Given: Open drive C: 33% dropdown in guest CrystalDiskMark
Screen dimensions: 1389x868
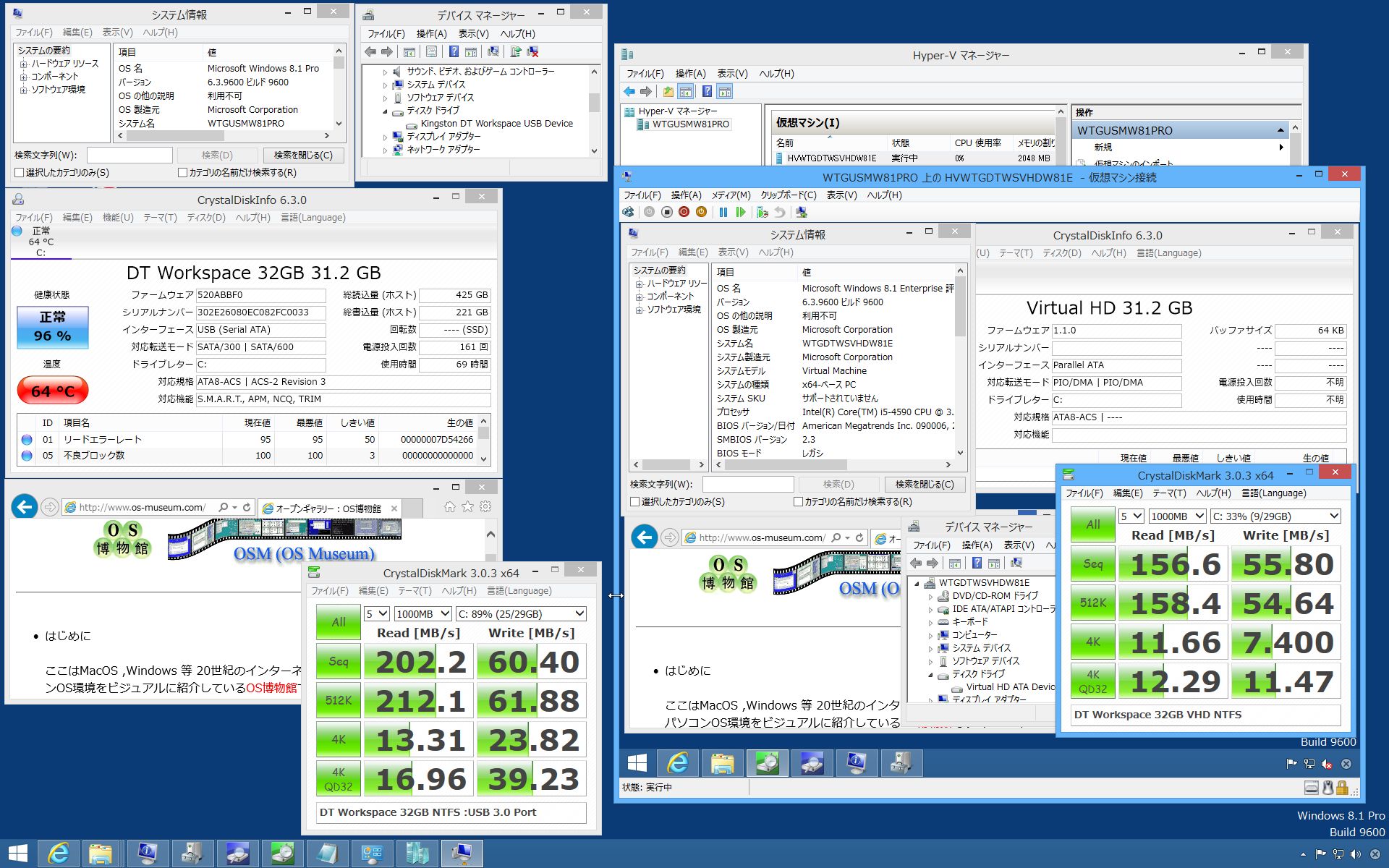Looking at the screenshot, I should click(1275, 516).
